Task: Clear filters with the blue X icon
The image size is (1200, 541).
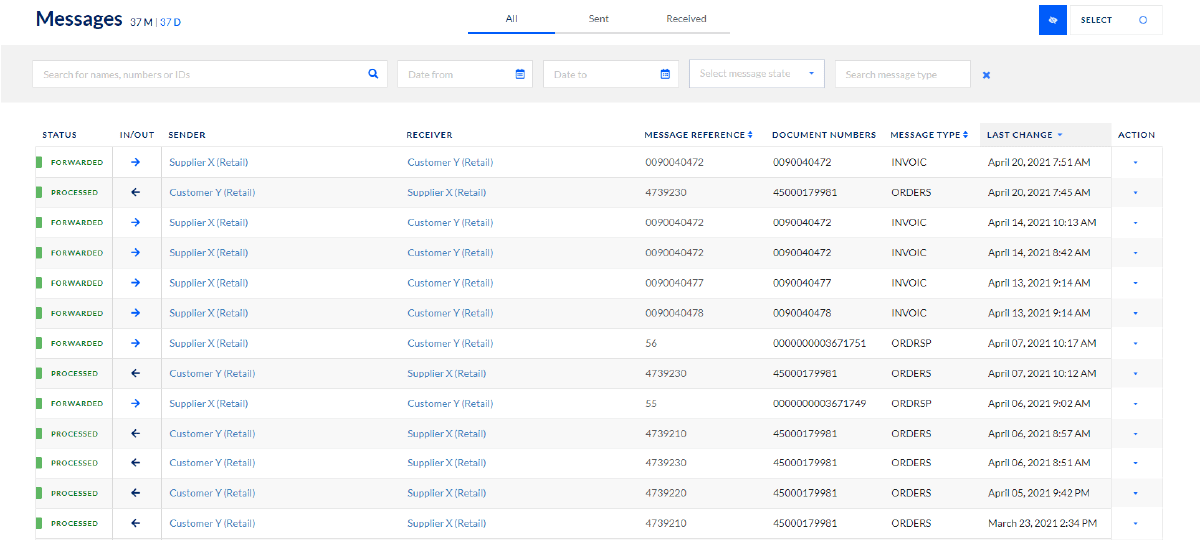Action: click(x=986, y=75)
